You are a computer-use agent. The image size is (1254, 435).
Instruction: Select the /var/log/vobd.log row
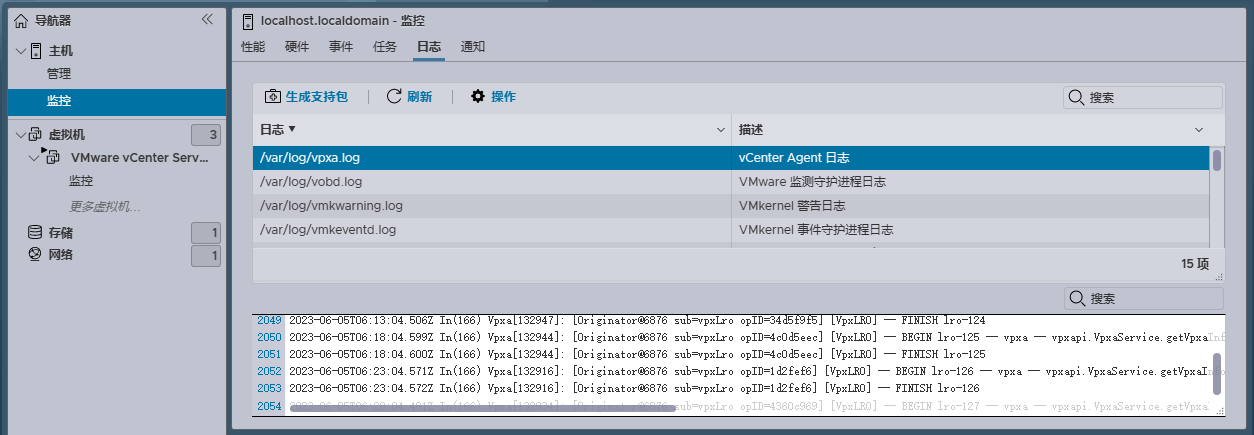[490, 182]
